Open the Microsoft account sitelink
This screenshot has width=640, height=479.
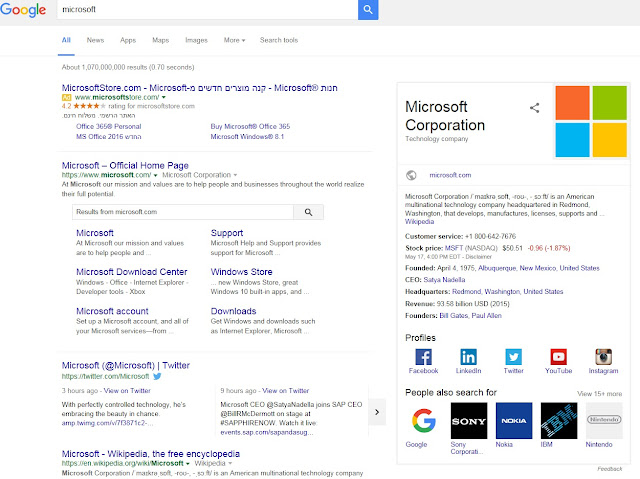click(x=112, y=311)
